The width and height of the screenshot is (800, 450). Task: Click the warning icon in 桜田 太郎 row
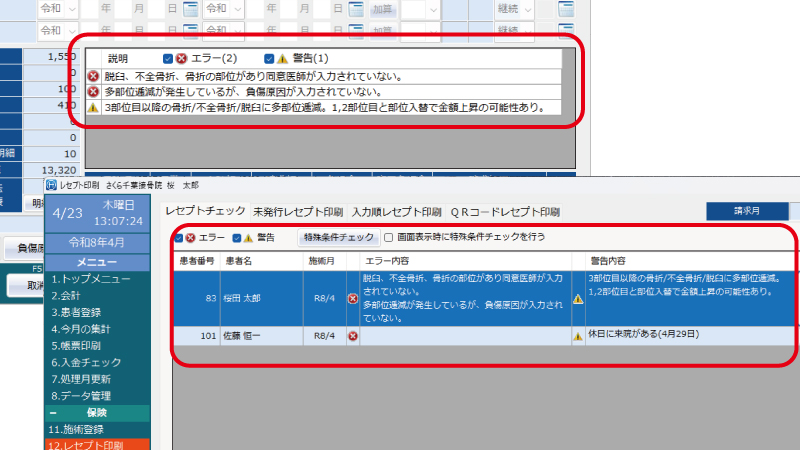(x=578, y=299)
